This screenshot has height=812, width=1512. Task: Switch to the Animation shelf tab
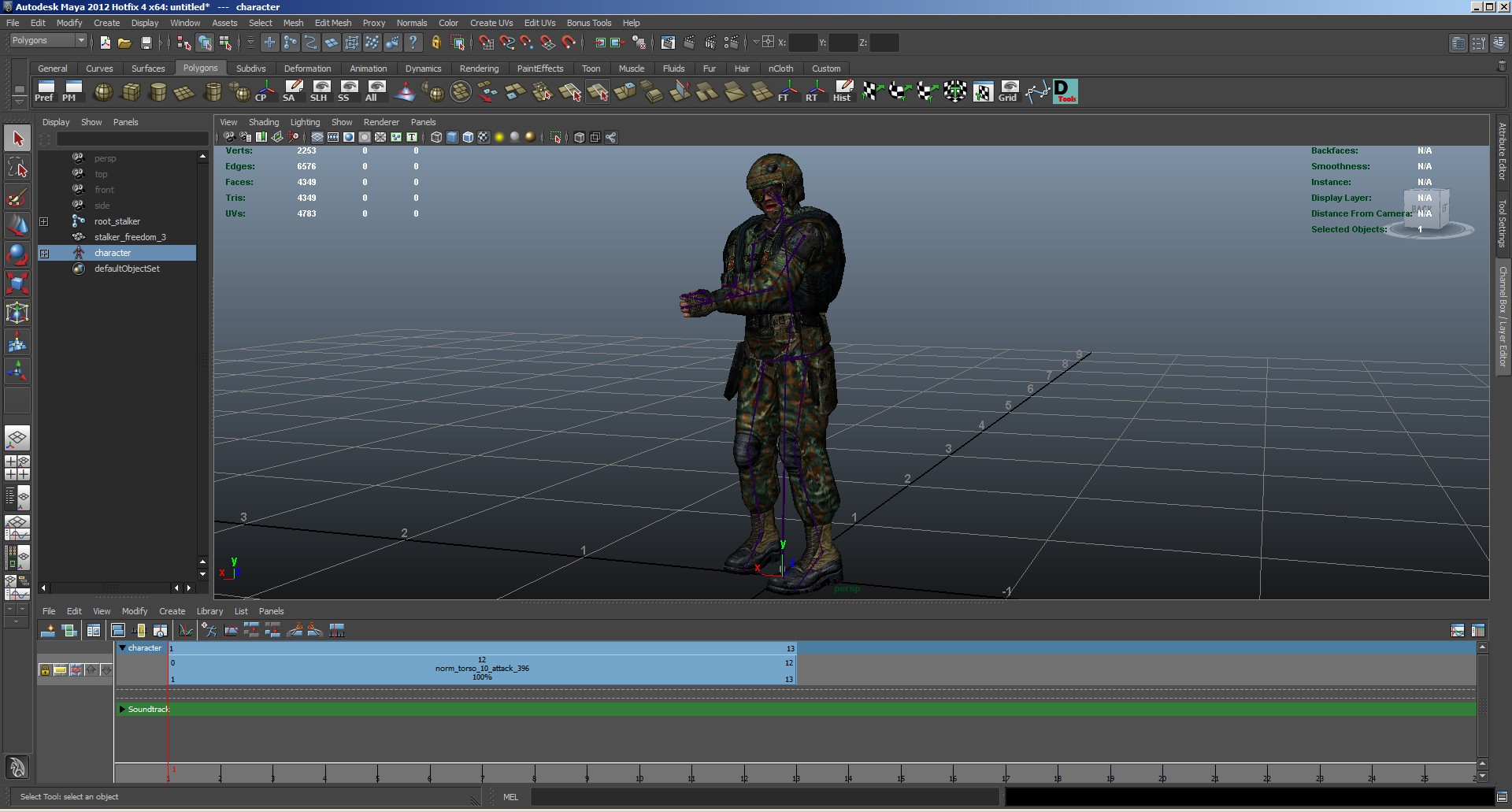point(368,69)
